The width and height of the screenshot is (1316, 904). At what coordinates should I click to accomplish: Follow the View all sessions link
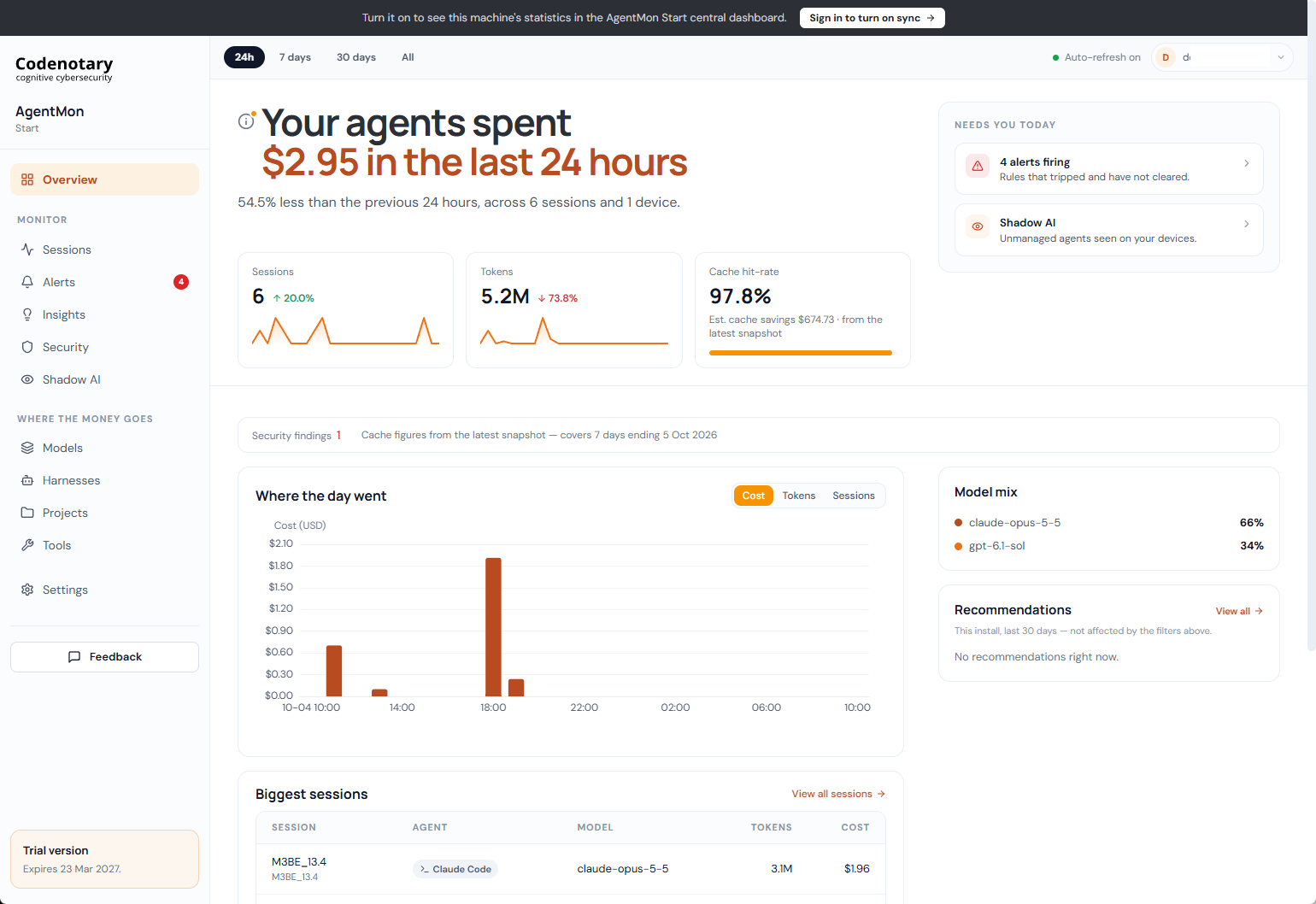coord(838,794)
